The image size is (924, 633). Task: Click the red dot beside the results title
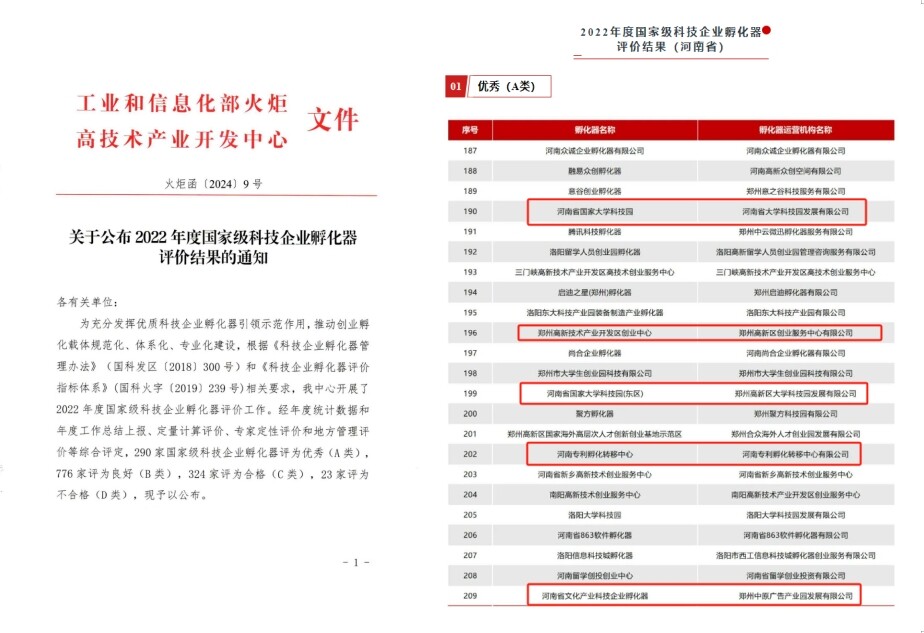[x=767, y=31]
